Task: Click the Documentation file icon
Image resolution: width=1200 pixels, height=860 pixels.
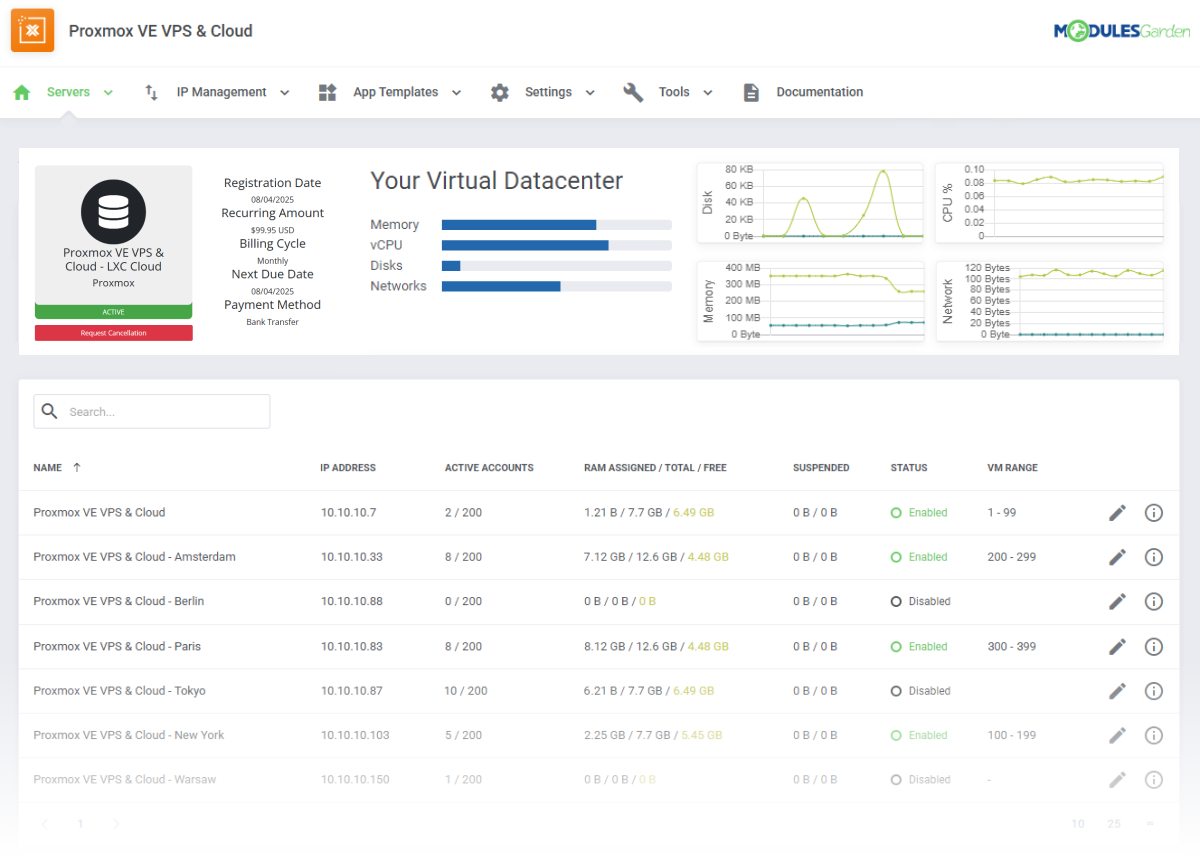Action: [x=751, y=92]
